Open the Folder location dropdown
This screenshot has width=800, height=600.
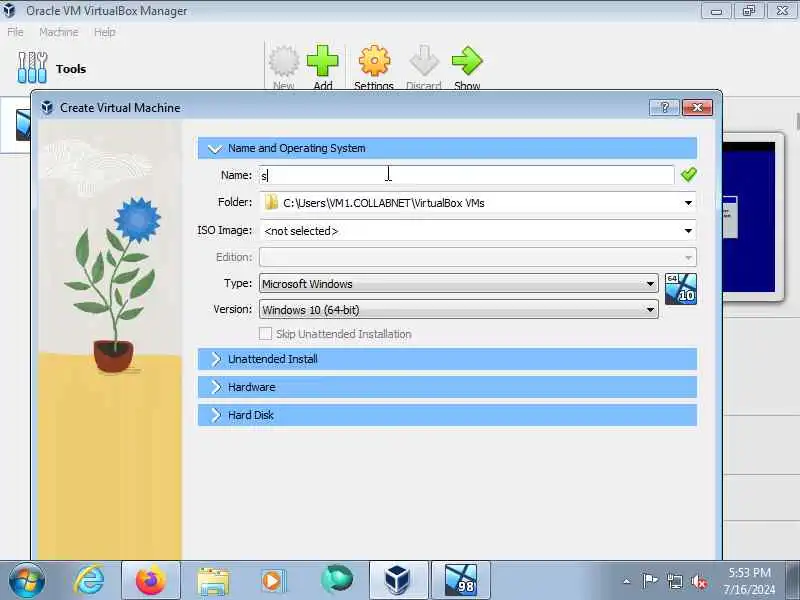pyautogui.click(x=688, y=203)
